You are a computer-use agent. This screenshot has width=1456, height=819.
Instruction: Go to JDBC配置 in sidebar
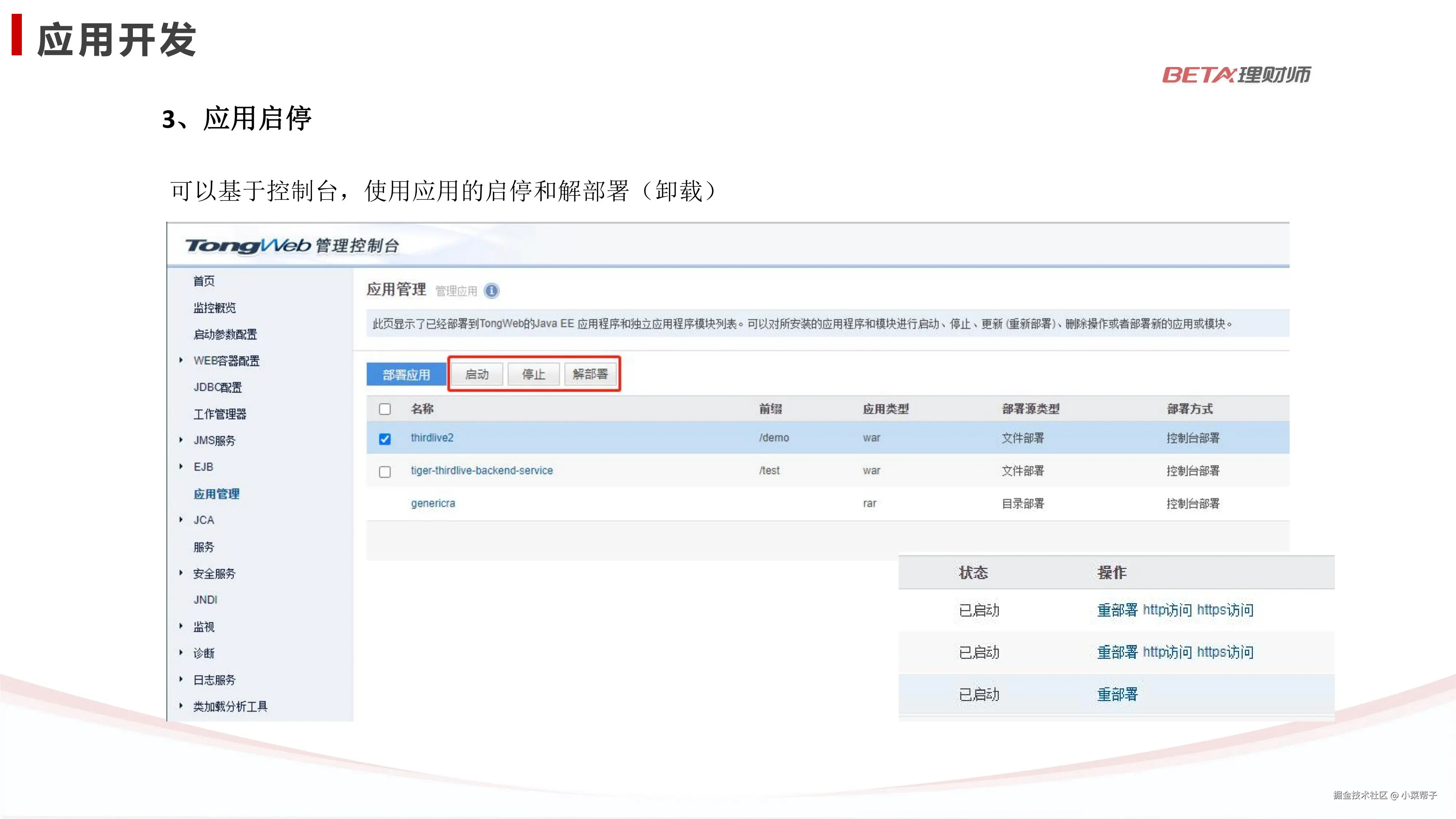(x=218, y=387)
